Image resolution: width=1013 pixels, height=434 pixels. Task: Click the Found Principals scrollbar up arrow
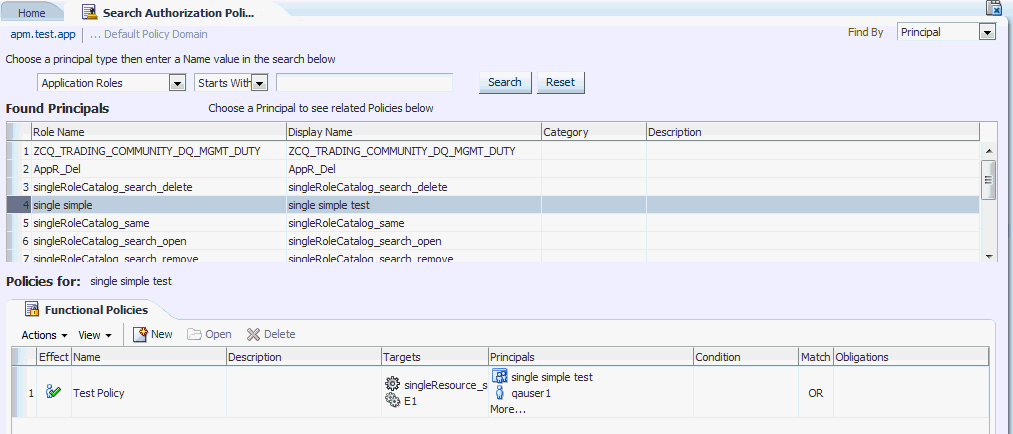[988, 150]
